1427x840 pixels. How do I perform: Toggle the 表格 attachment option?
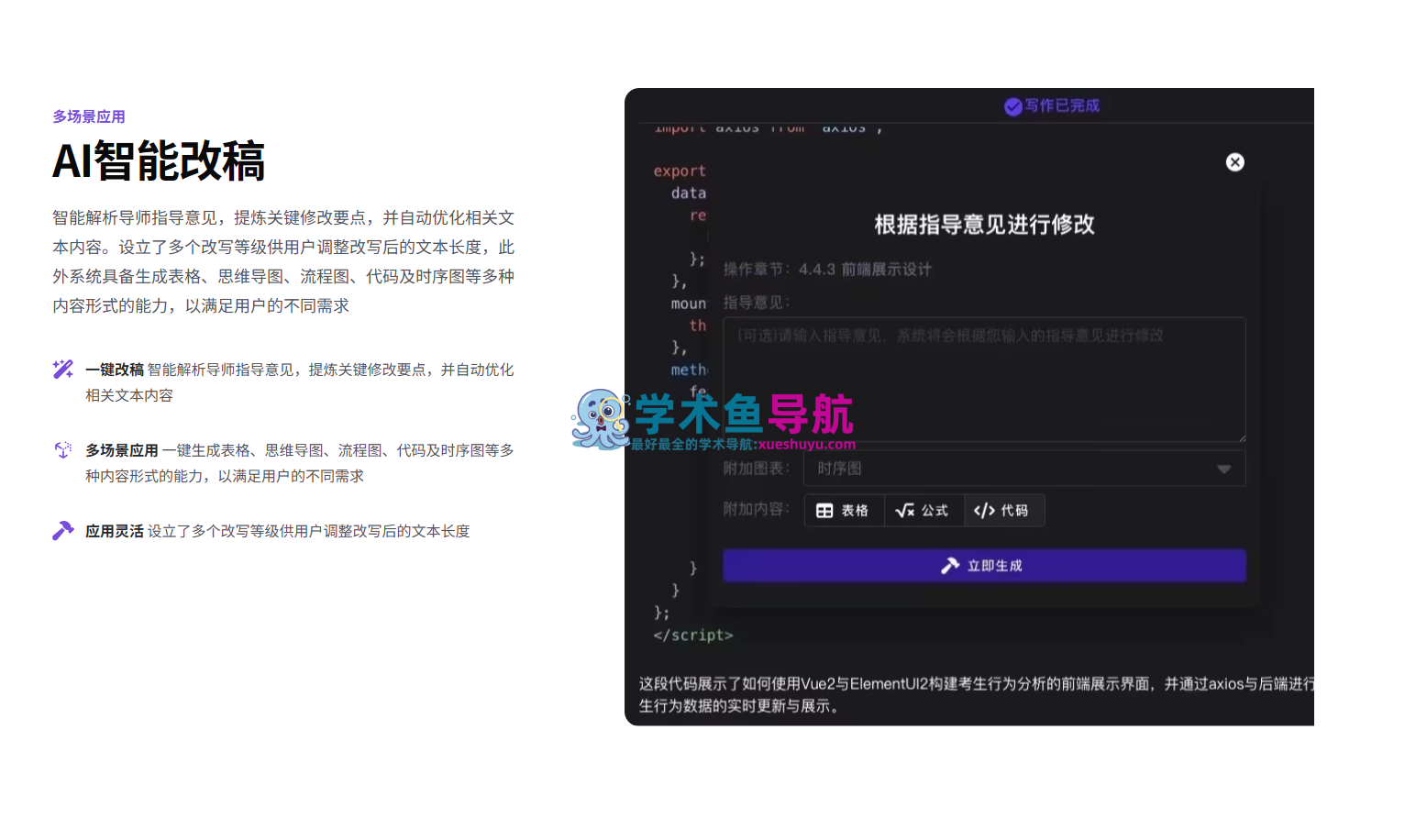[x=844, y=511]
